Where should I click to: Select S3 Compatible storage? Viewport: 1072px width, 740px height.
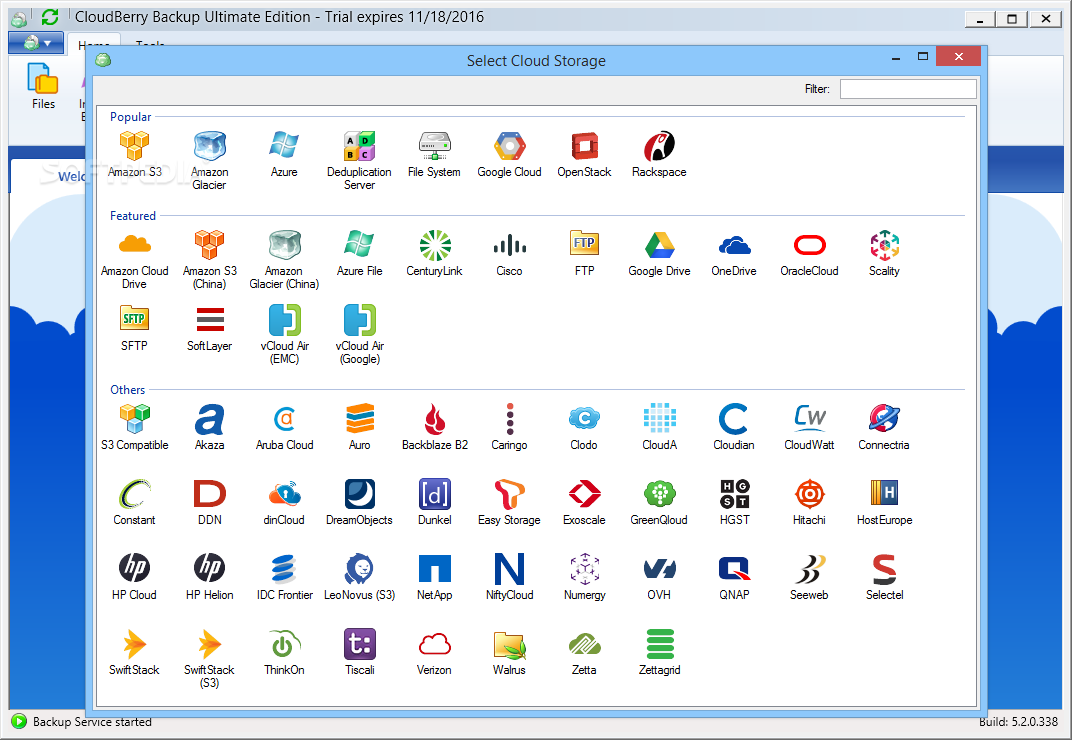[x=135, y=427]
